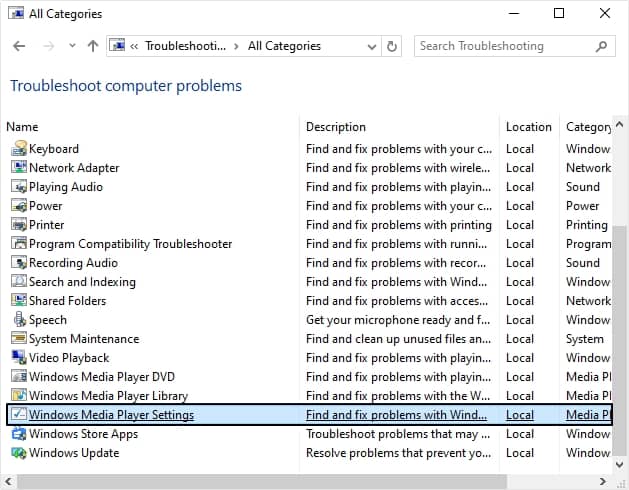Go back with the back arrow

pos(19,46)
